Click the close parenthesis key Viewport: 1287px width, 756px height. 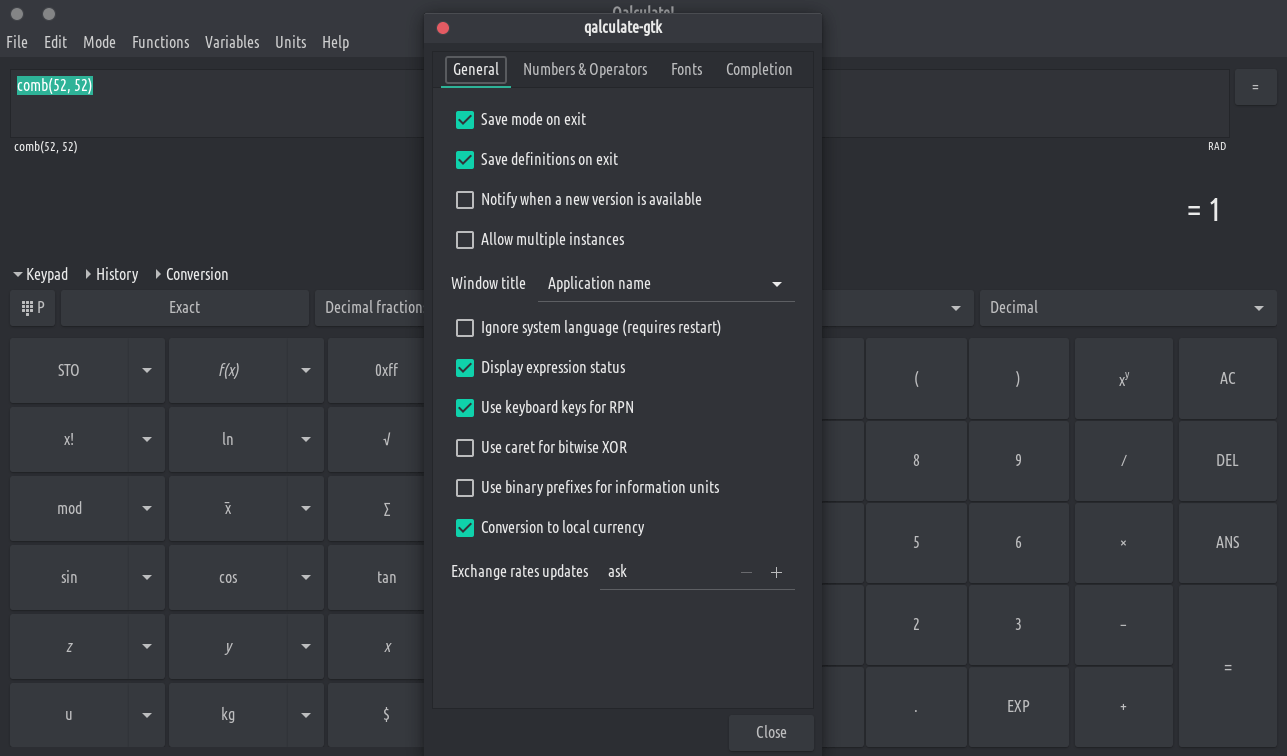[x=1018, y=378]
